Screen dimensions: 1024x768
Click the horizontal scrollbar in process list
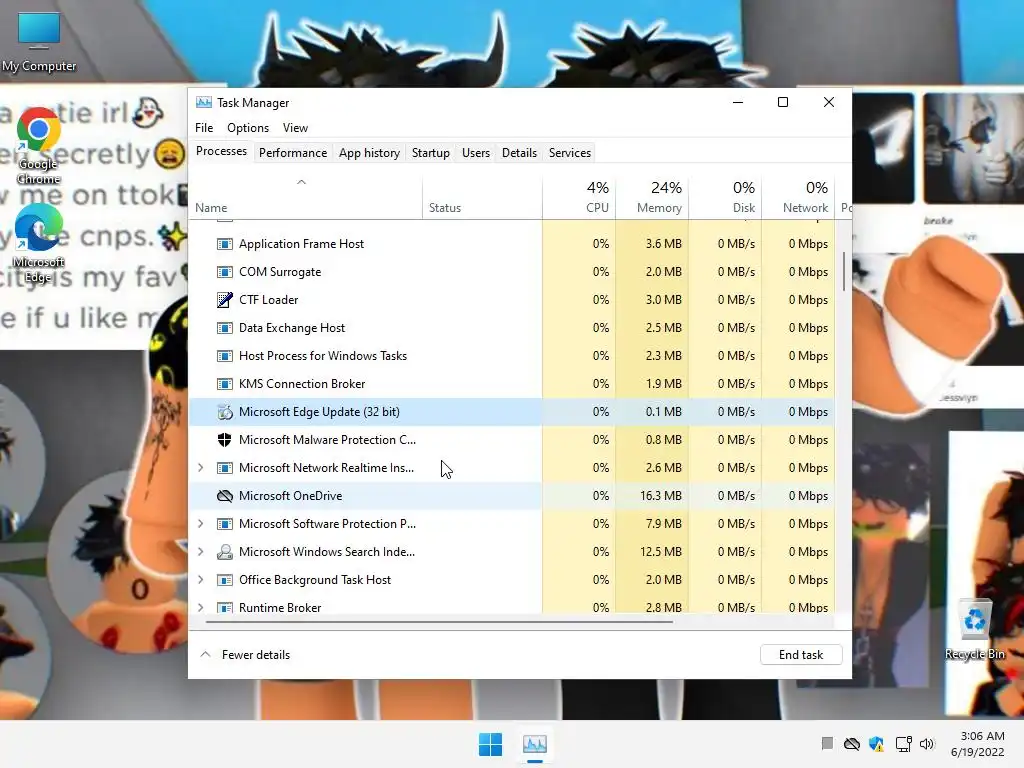(439, 622)
